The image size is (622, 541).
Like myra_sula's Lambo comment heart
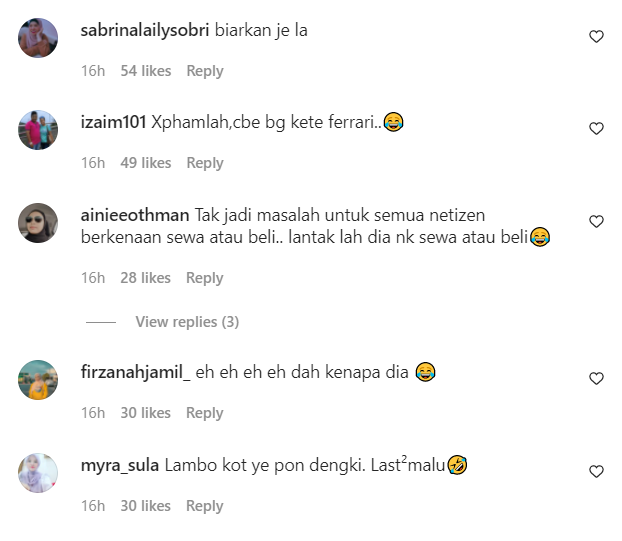click(596, 471)
